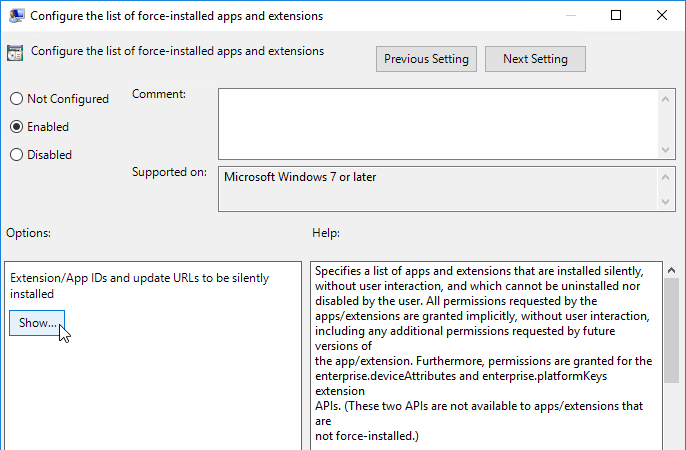
Task: Click Comment box scroll up arrow
Action: pos(665,99)
